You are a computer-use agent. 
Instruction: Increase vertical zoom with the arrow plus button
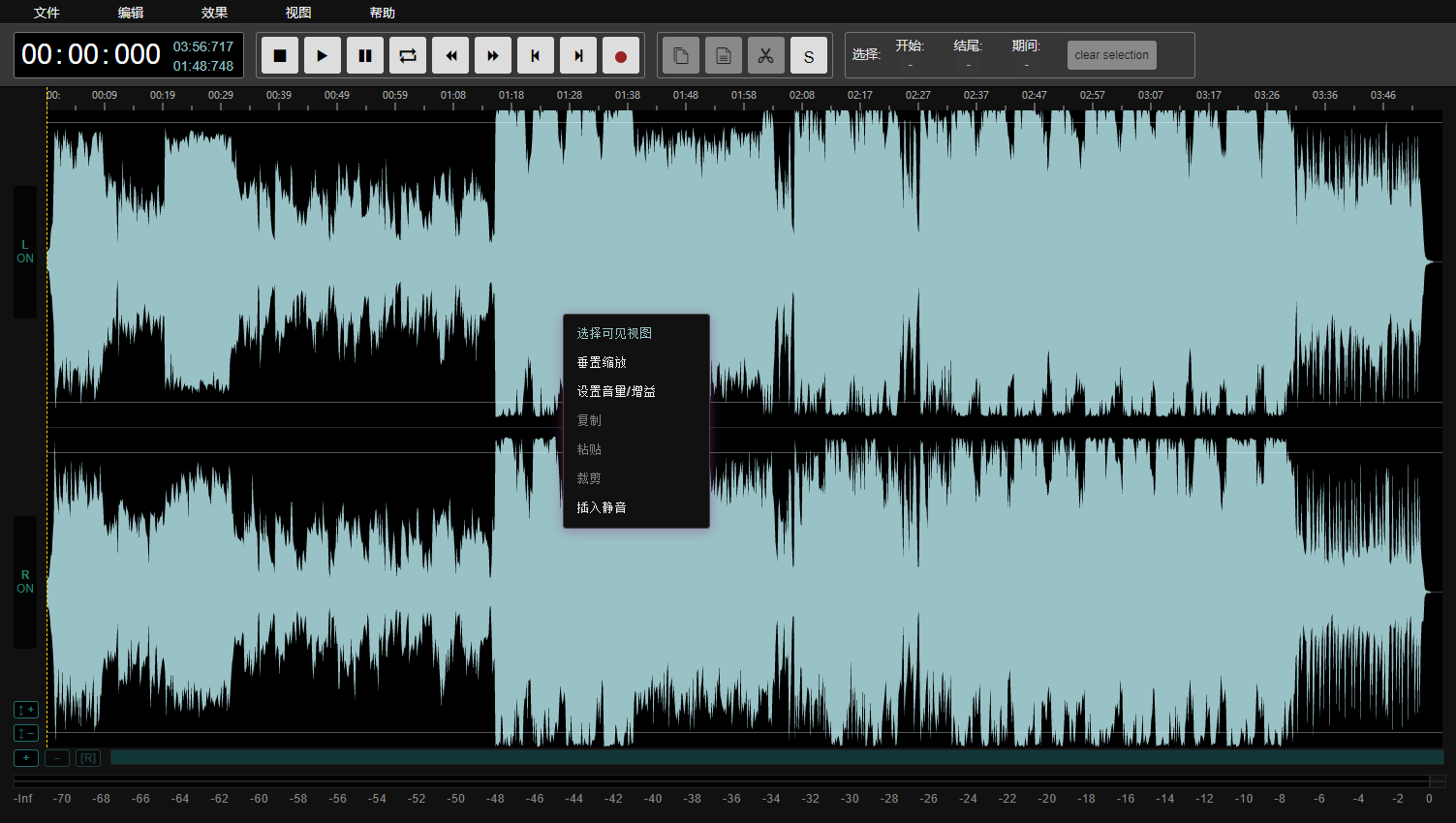point(26,710)
